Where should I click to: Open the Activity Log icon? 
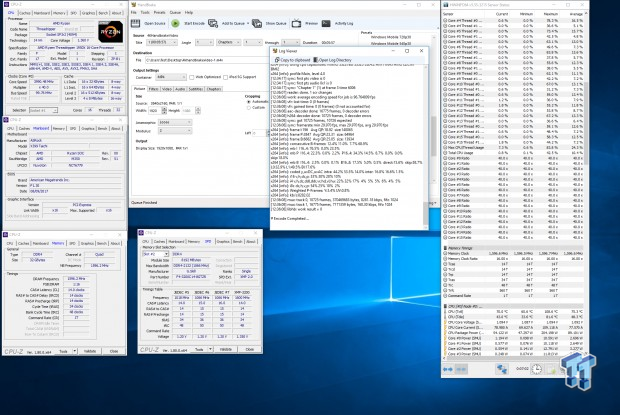326,23
